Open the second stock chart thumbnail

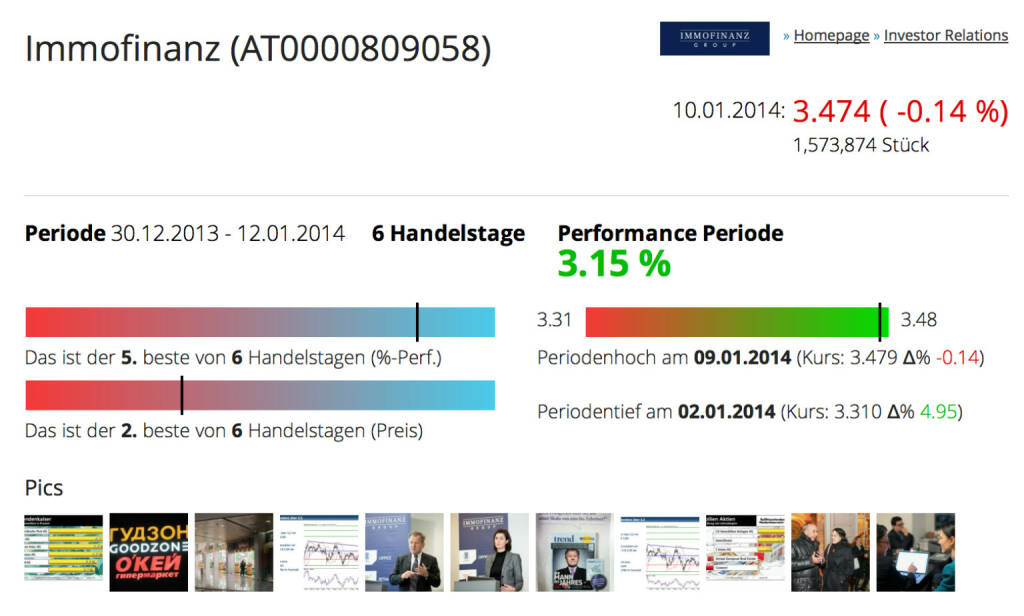pyautogui.click(x=659, y=552)
